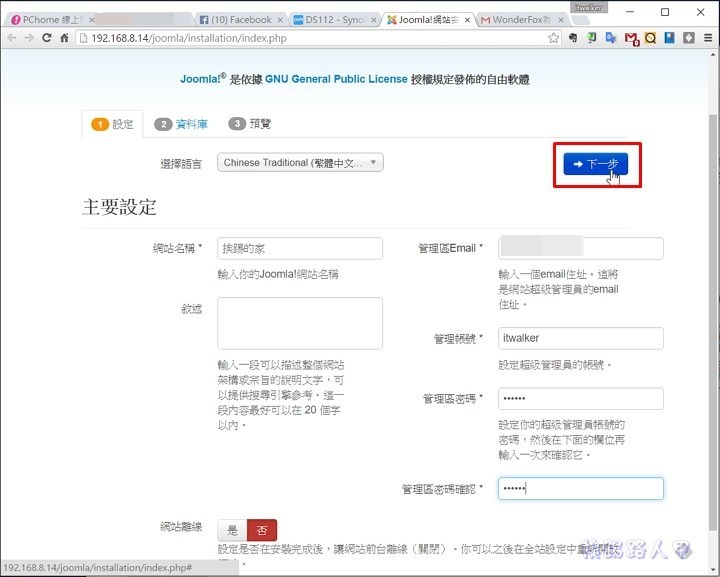Screen dimensions: 720x577
Task: Switch to the 資料庫 step tab
Action: [x=185, y=124]
